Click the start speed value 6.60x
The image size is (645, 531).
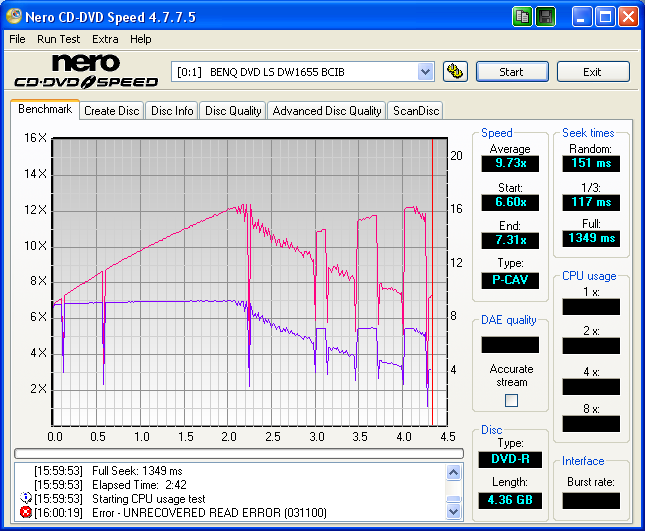point(510,202)
